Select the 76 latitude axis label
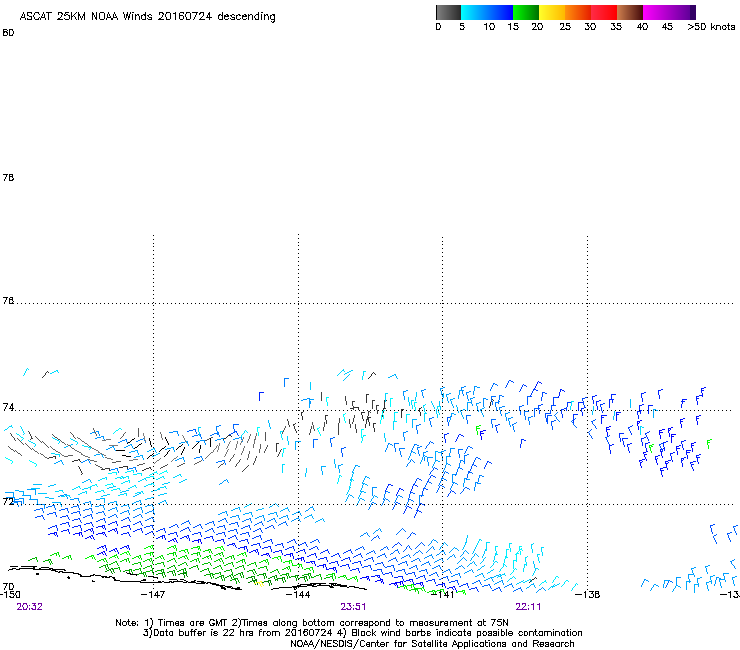Screen dimensions: 740x650 [x=8, y=301]
